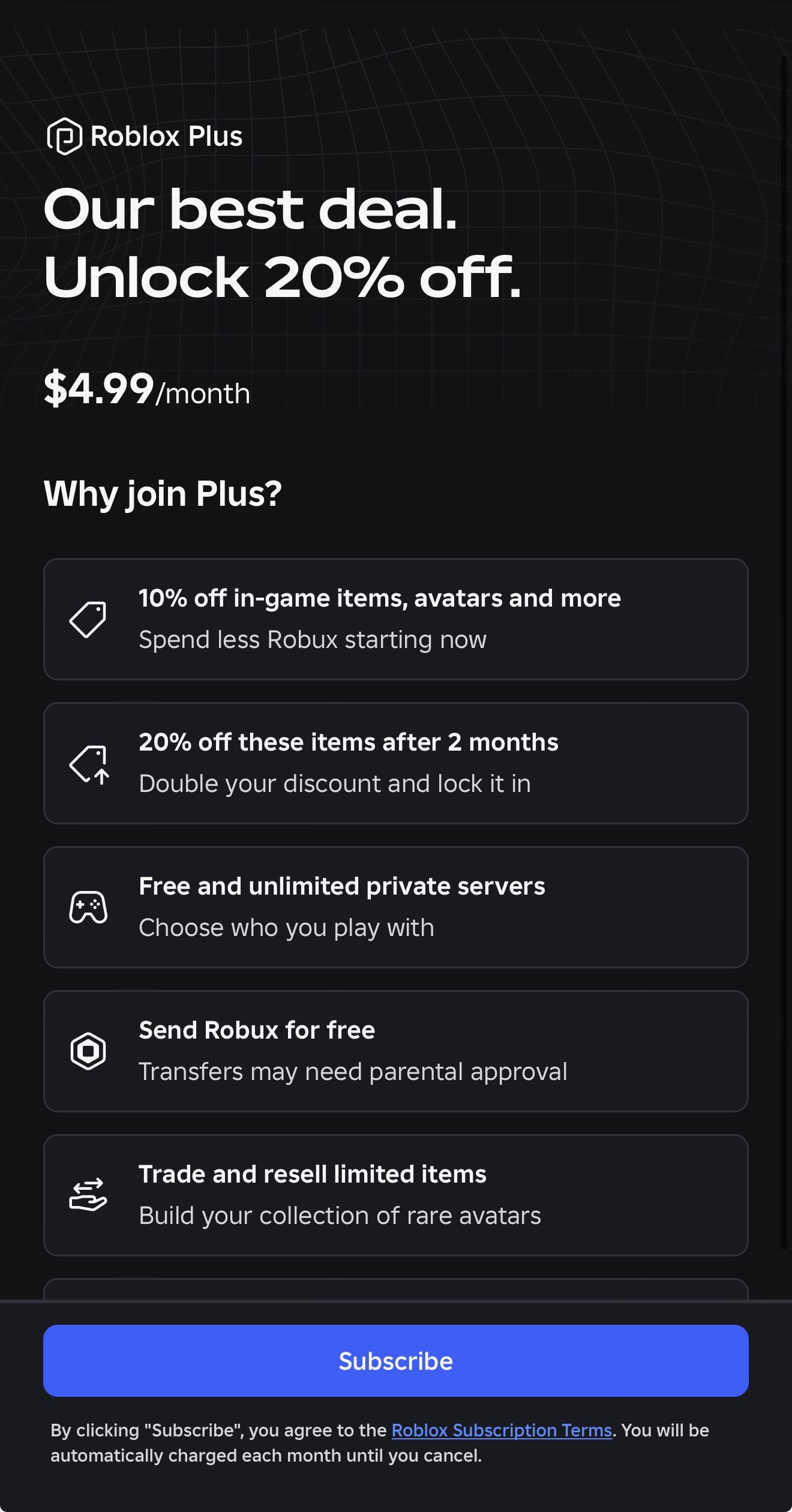Click the Robux hexagon icon
The image size is (792, 1512).
coord(88,1051)
